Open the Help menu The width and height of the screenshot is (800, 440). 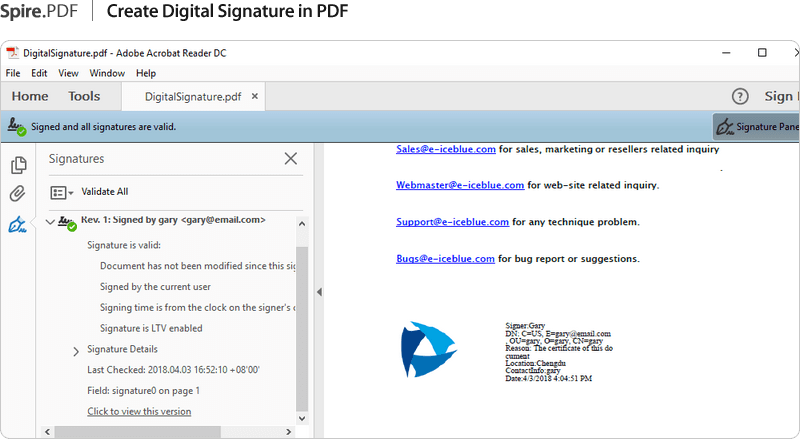(146, 73)
